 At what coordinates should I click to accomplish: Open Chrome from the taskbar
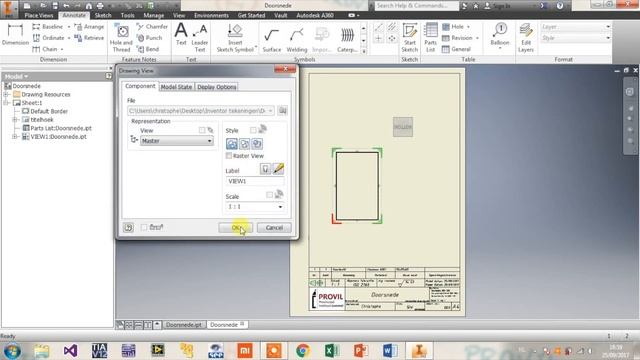pos(303,350)
